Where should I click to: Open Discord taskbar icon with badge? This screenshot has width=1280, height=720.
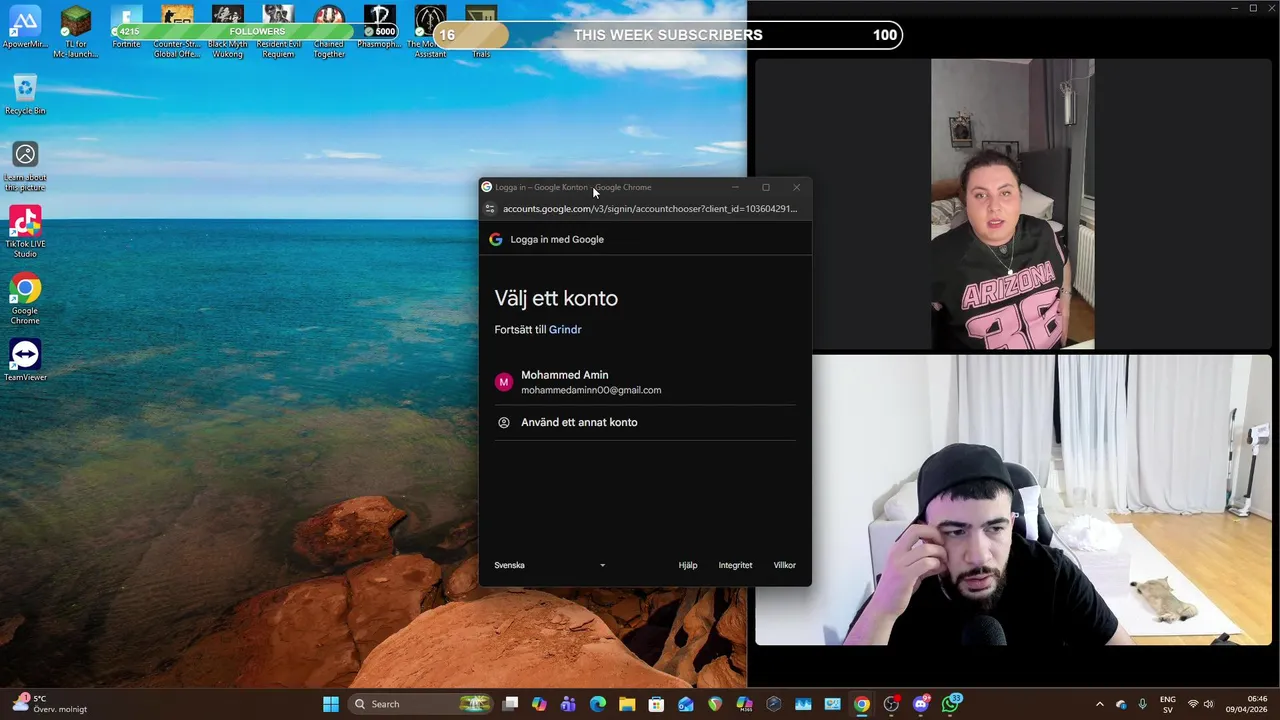(921, 704)
